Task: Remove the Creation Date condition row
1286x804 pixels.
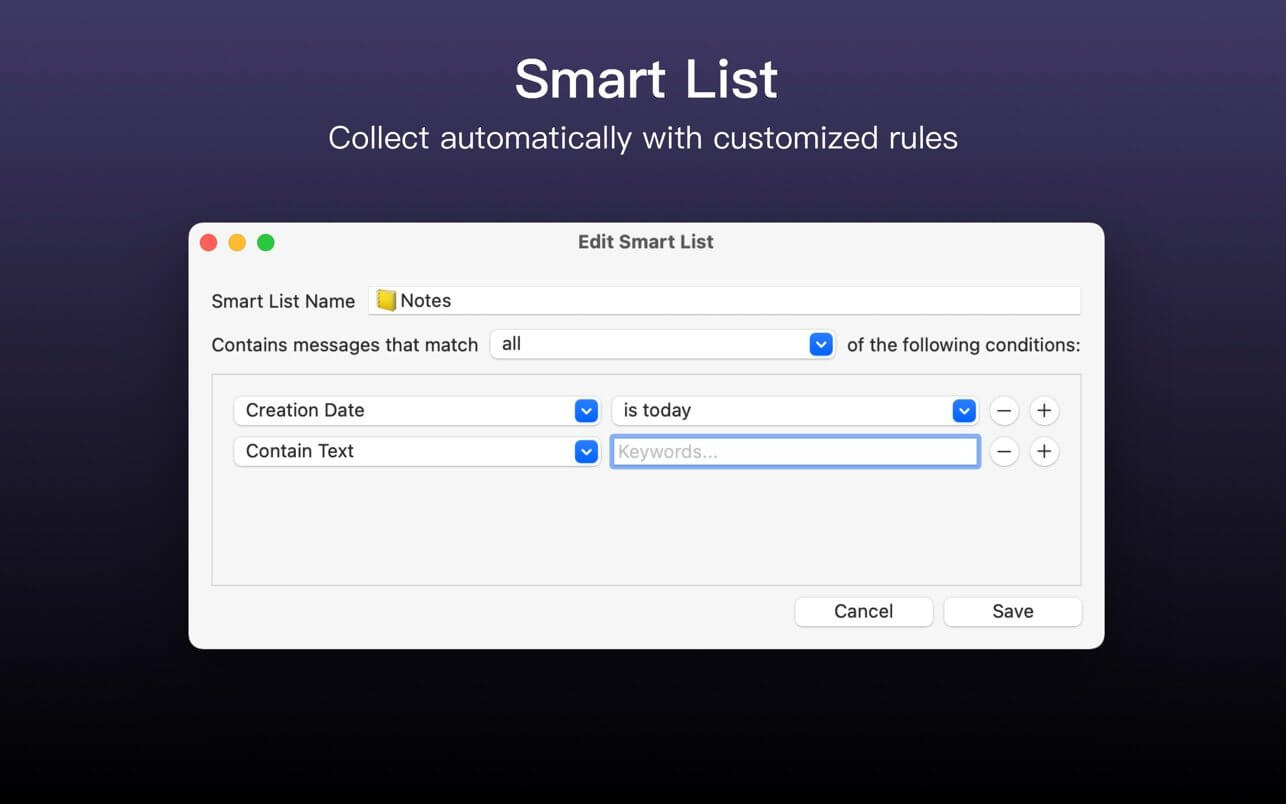Action: [1004, 411]
